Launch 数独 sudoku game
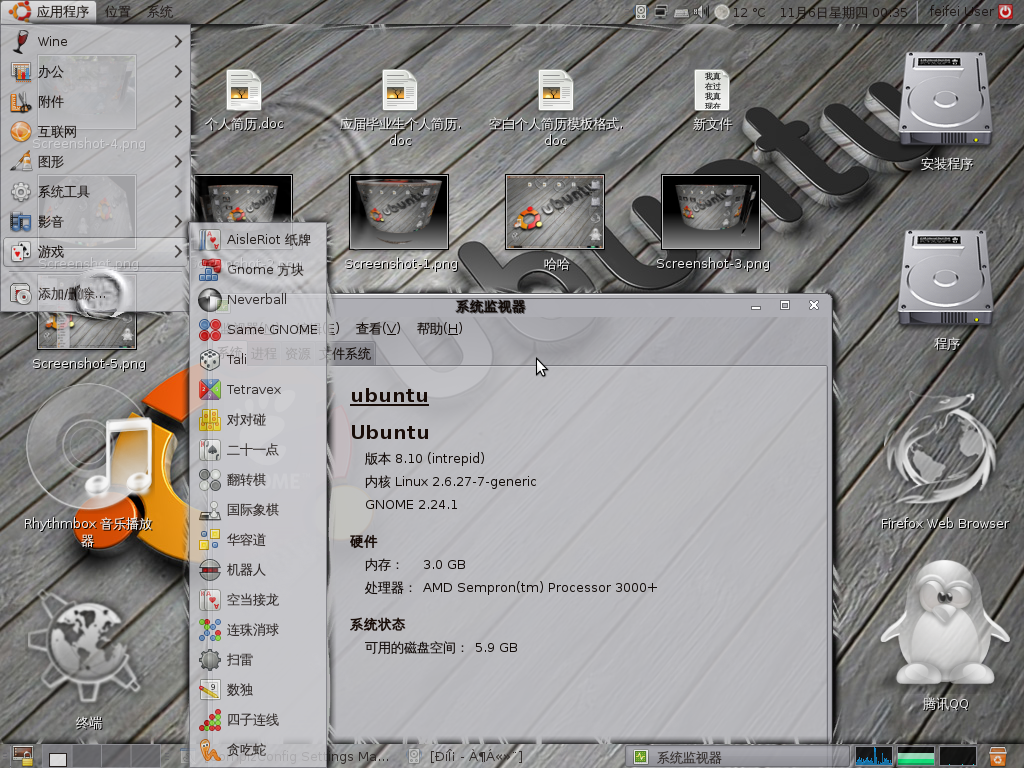The image size is (1024, 768). 257,690
